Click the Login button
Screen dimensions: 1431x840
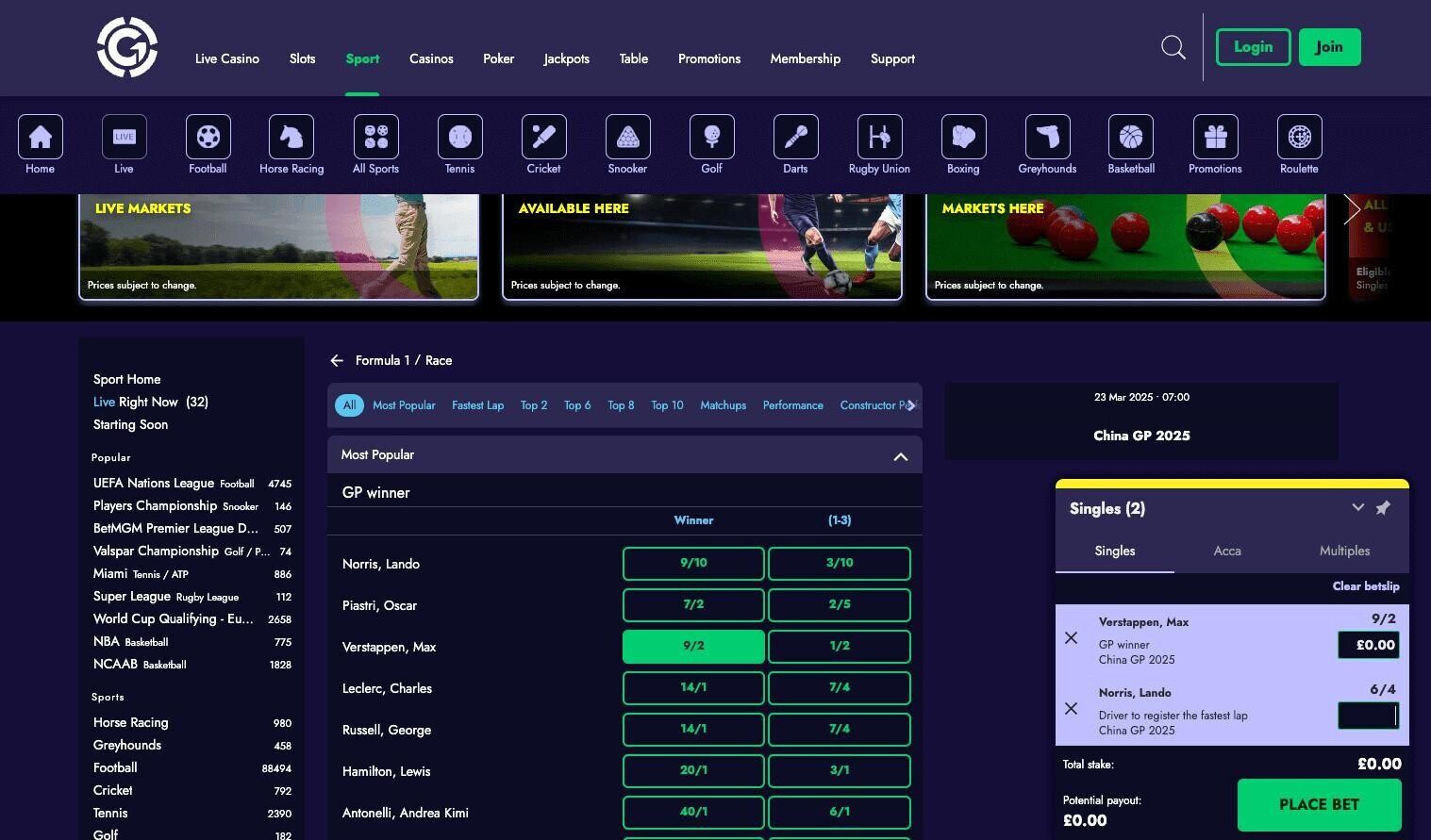coord(1254,47)
